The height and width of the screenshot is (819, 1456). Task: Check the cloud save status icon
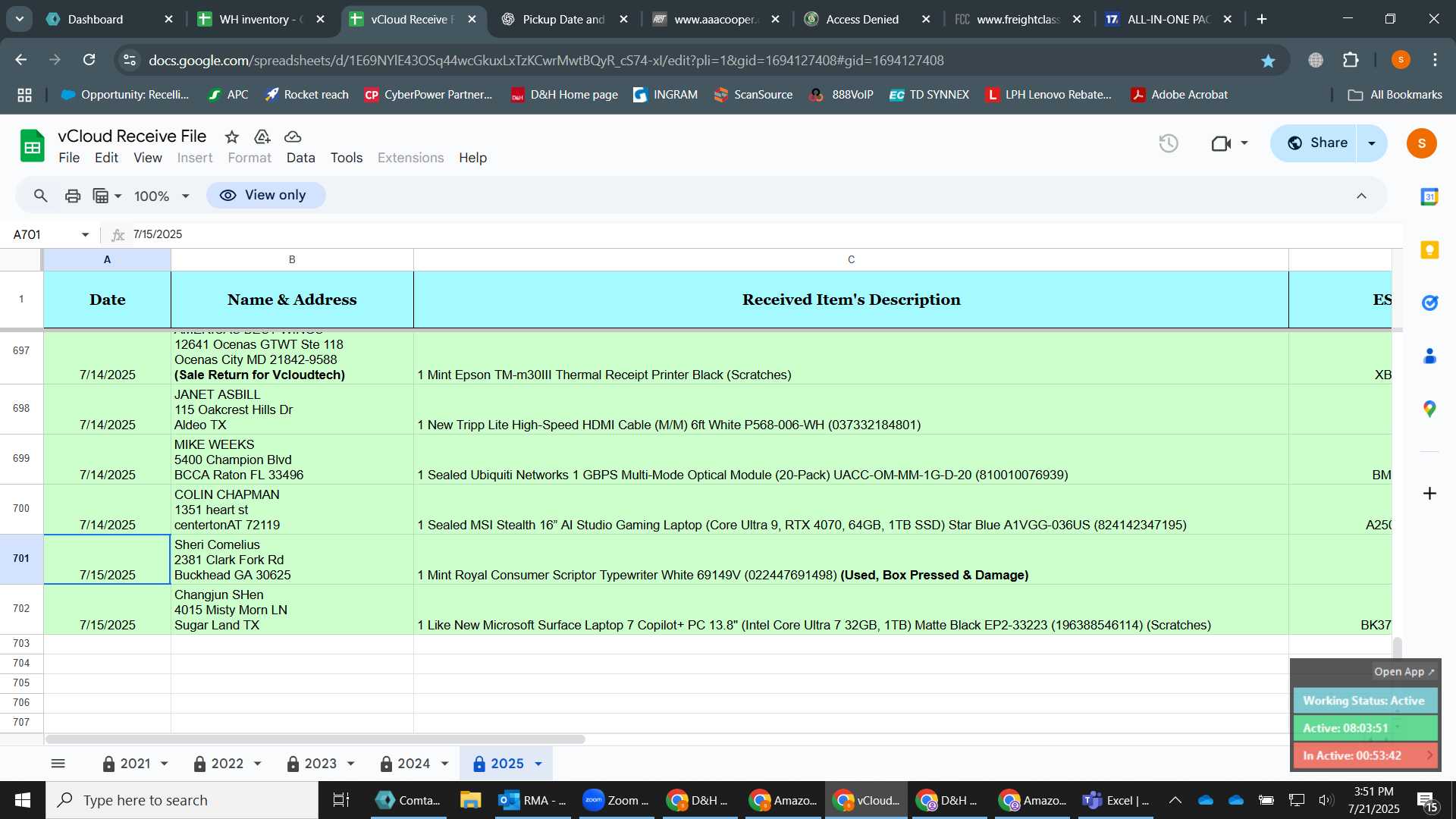pos(293,136)
